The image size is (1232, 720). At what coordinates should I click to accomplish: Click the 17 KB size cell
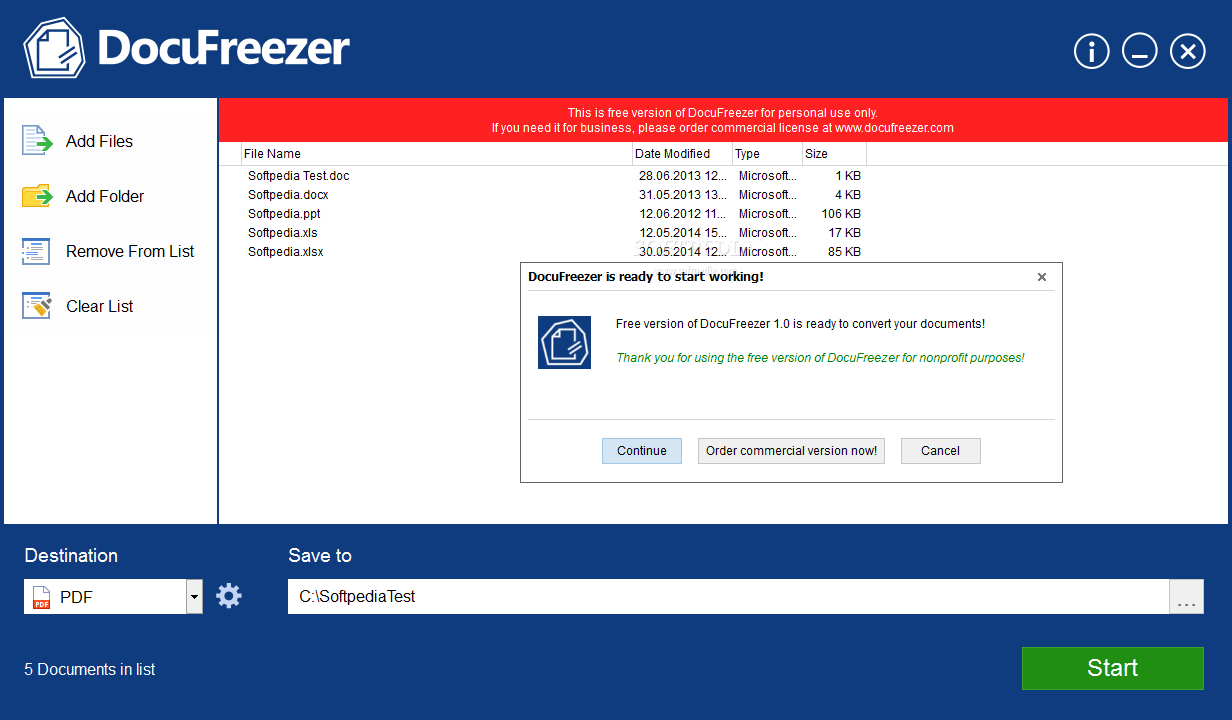point(844,233)
